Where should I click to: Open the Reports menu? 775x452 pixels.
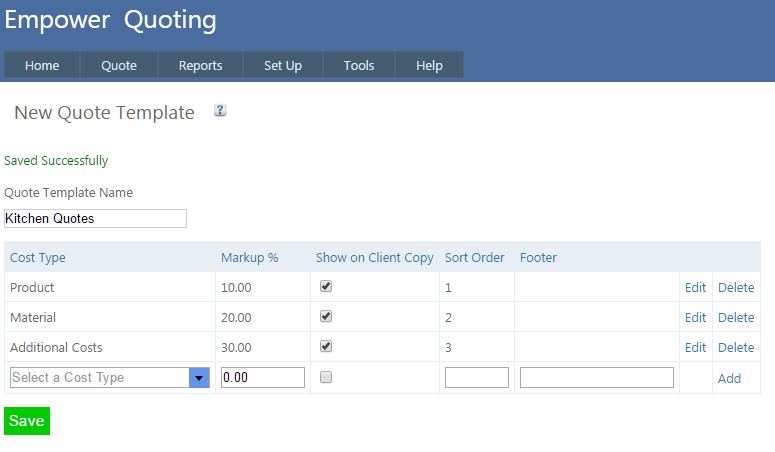coord(200,66)
